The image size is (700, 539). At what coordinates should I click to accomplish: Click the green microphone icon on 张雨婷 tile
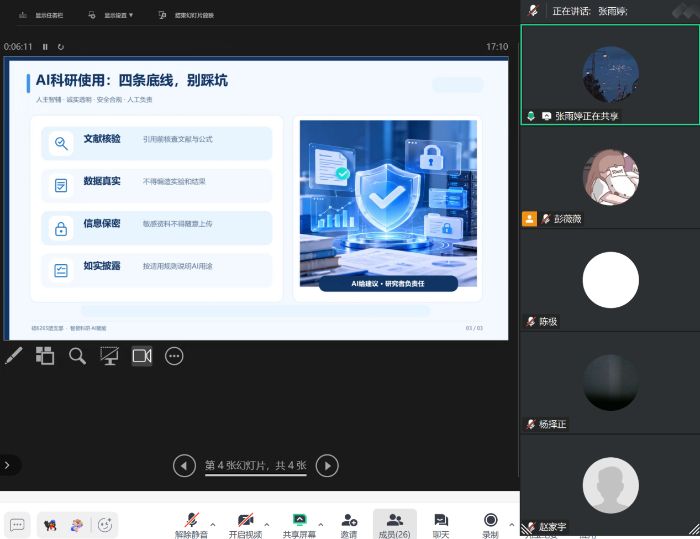point(531,116)
